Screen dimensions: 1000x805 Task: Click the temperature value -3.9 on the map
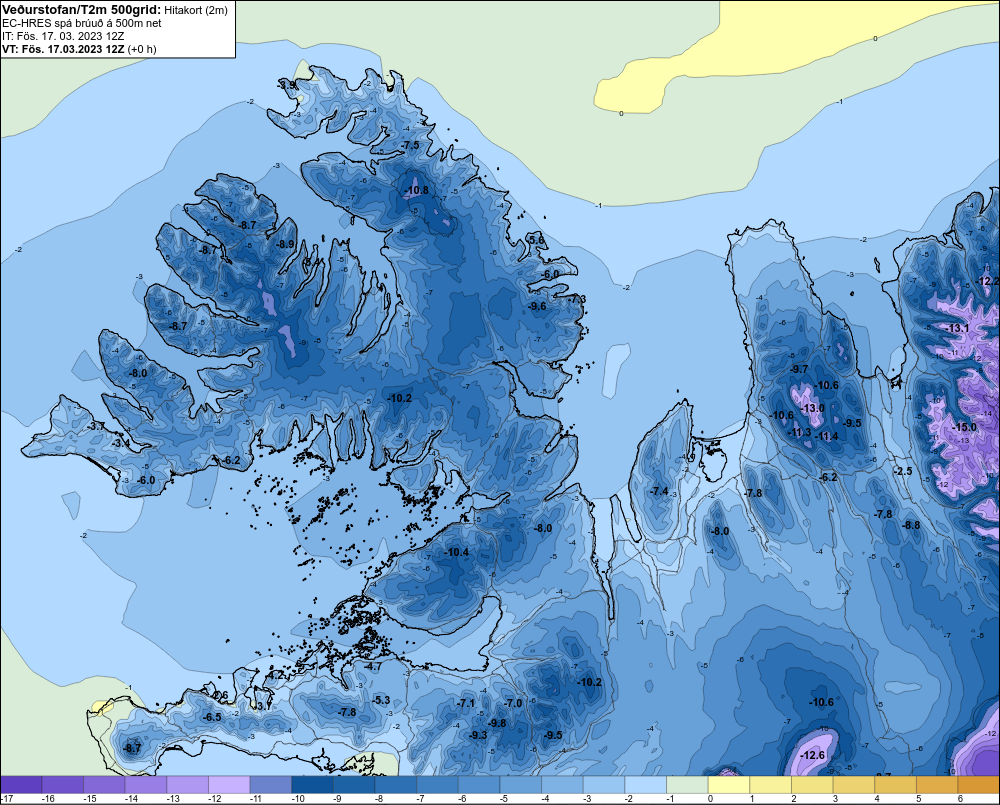click(x=287, y=85)
